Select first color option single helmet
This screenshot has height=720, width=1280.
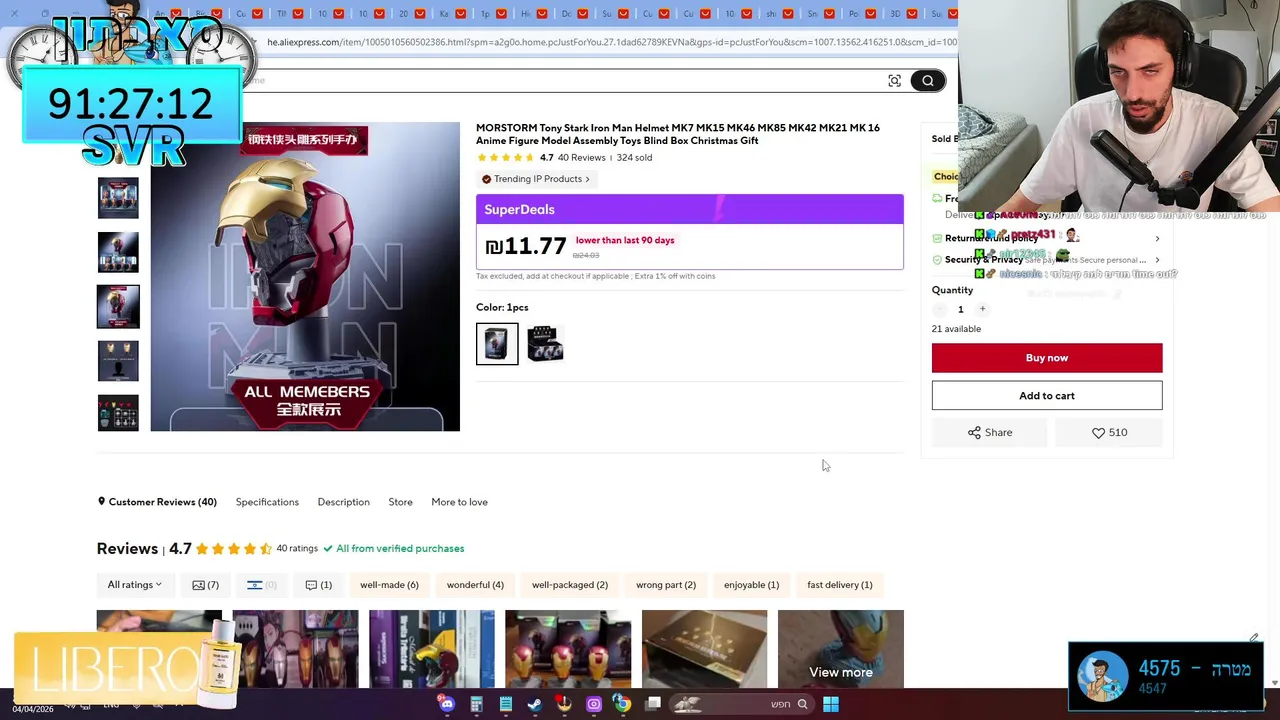497,344
